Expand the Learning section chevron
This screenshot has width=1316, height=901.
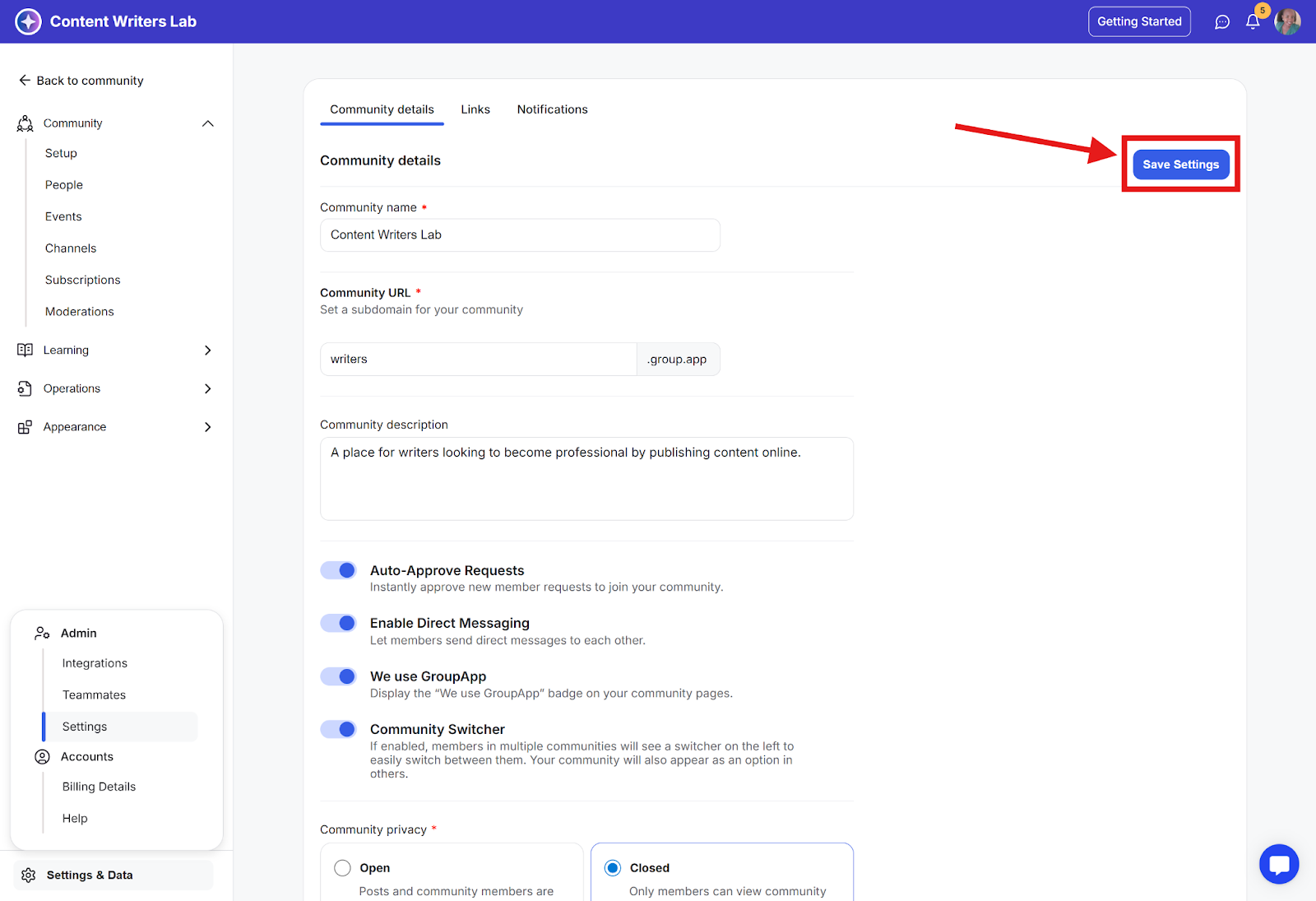coord(208,351)
